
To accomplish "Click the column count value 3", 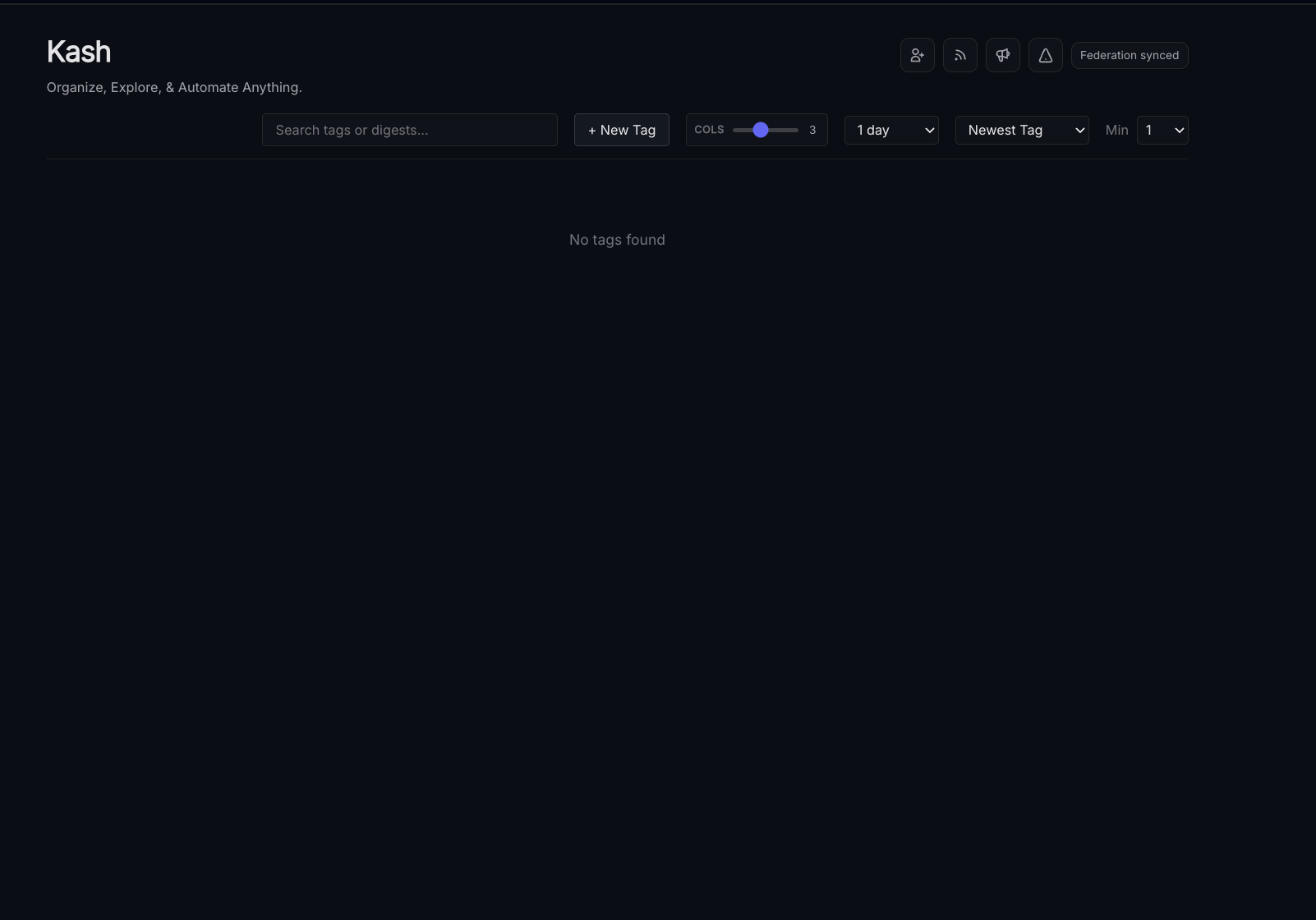I will click(812, 131).
